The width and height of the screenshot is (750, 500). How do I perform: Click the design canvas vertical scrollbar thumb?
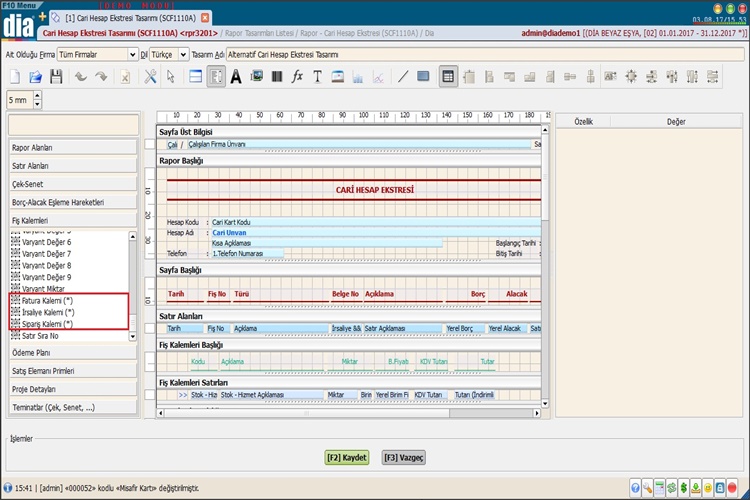pos(545,177)
